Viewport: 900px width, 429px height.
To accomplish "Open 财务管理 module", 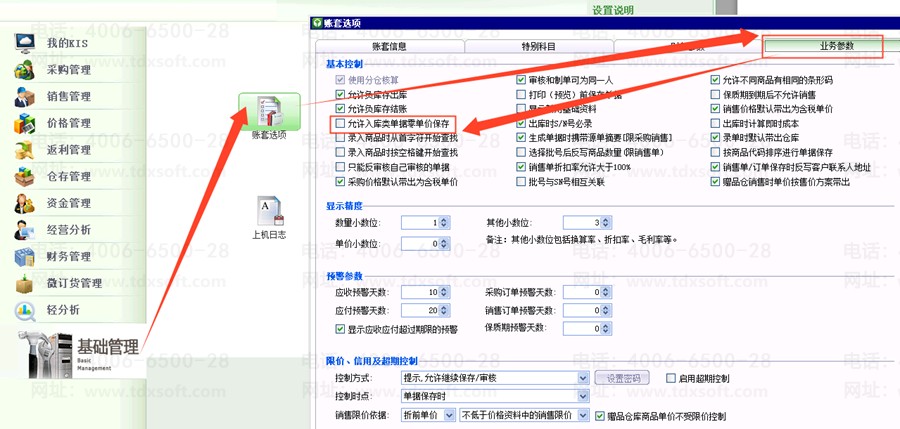I will [68, 257].
